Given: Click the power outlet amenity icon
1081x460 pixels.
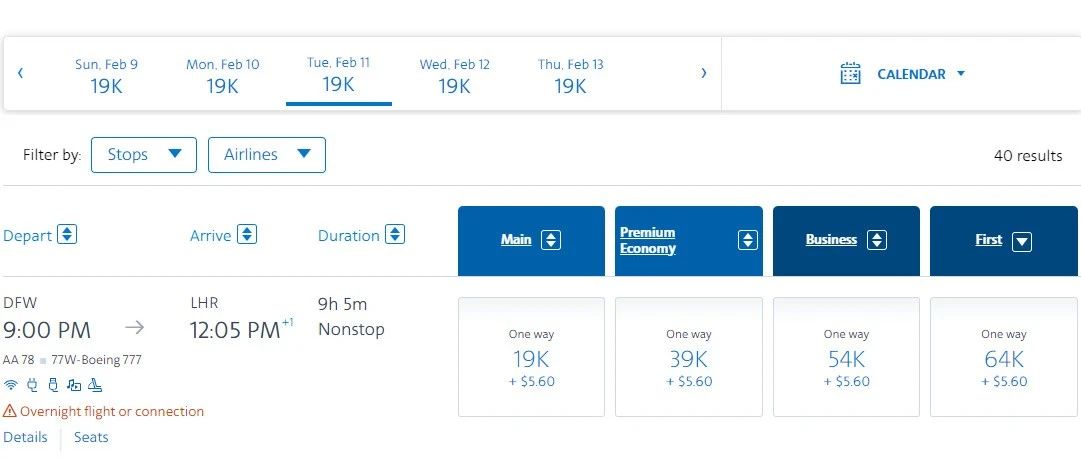Looking at the screenshot, I should pyautogui.click(x=32, y=385).
